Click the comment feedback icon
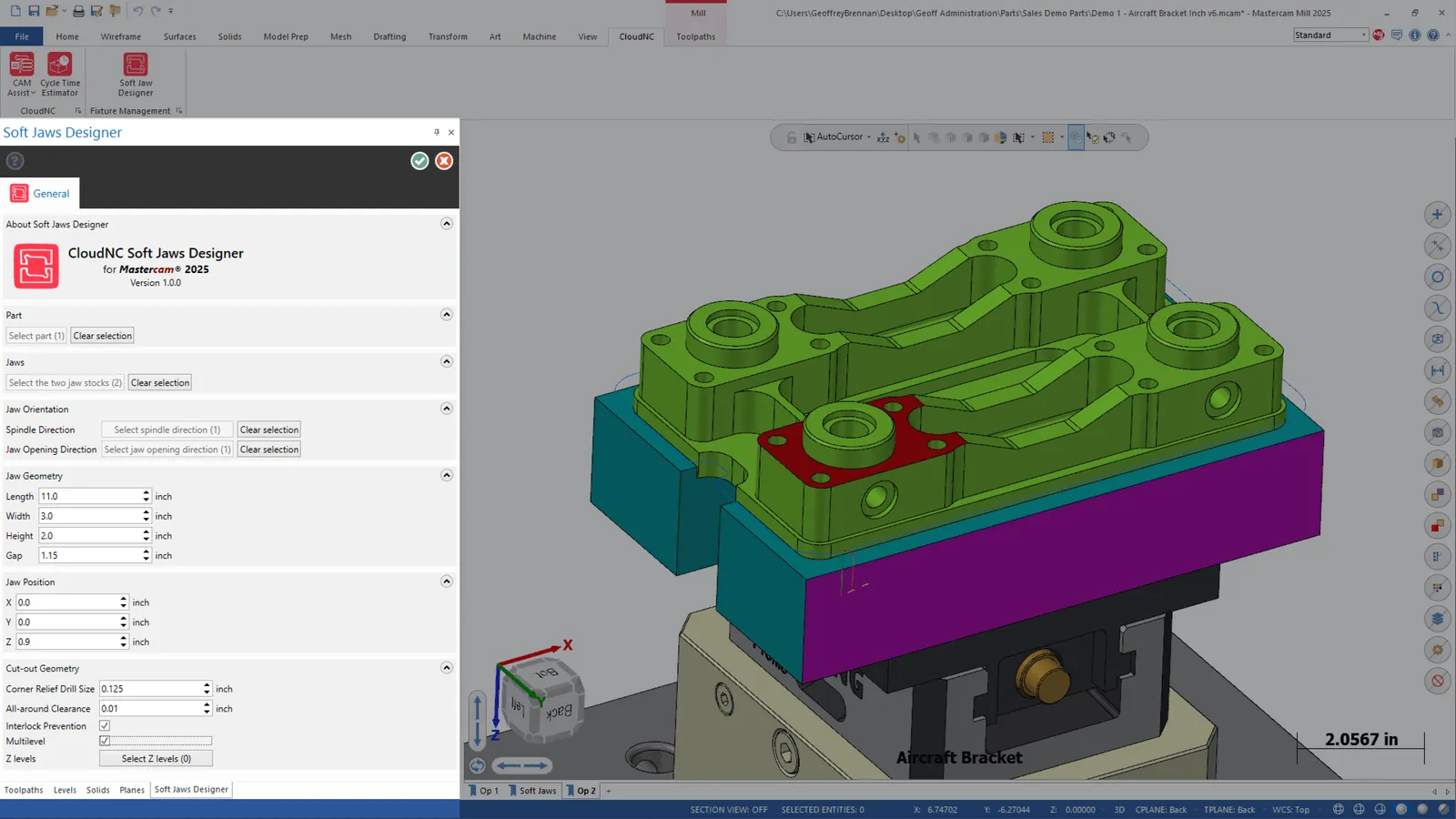Viewport: 1456px width, 819px height. point(1397,35)
